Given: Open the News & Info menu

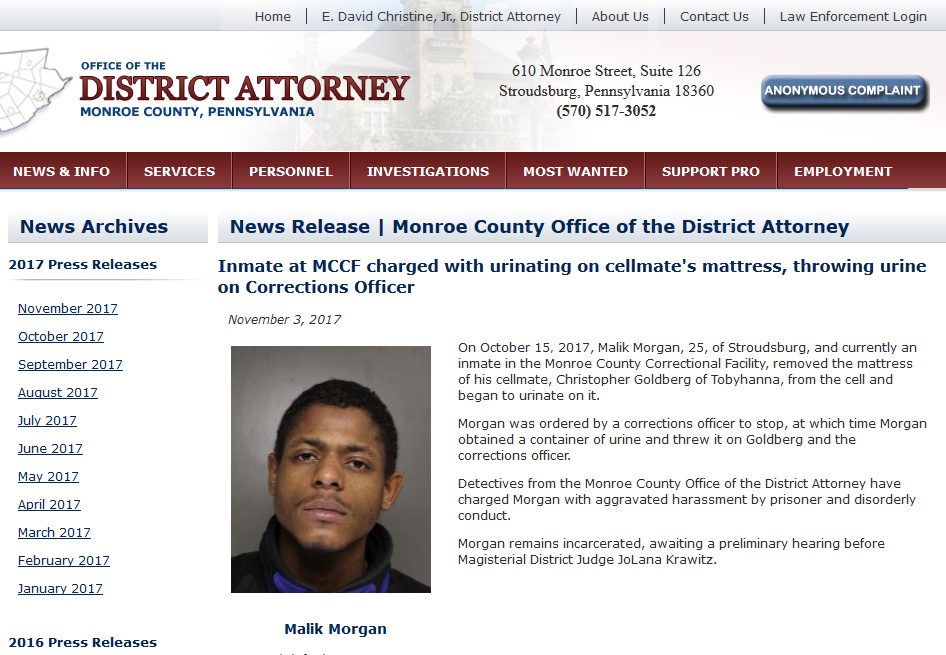Looking at the screenshot, I should tap(62, 171).
